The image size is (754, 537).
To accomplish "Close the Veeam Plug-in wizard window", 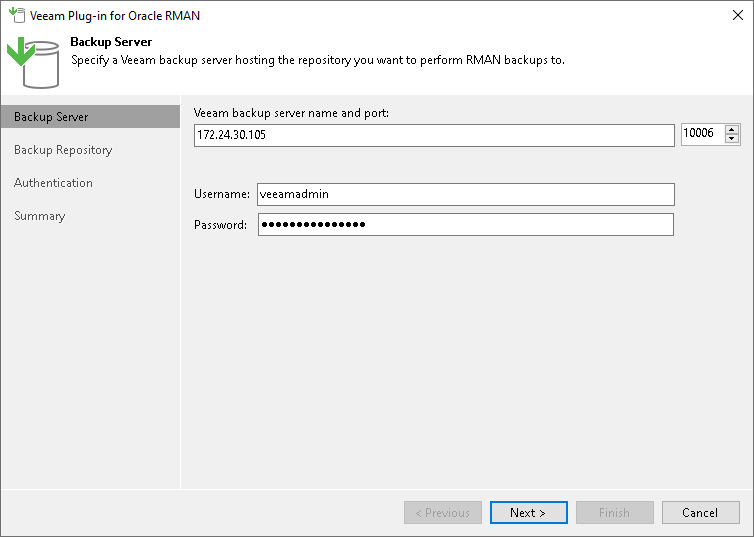I will click(x=738, y=15).
